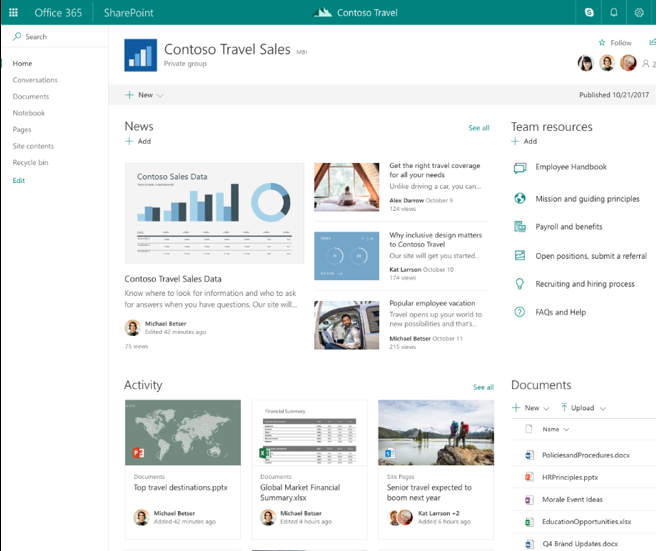Follow this site using the star icon
This screenshot has width=656, height=551.
tap(602, 43)
